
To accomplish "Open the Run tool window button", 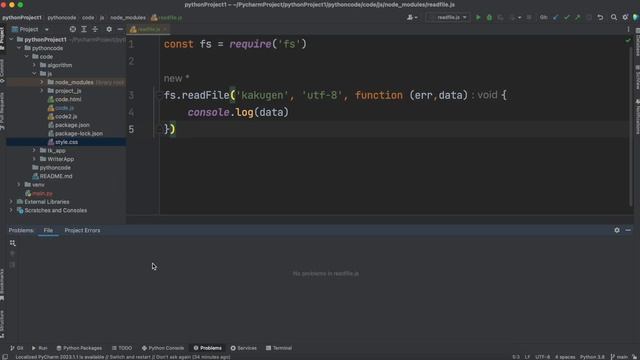I will pyautogui.click(x=40, y=348).
